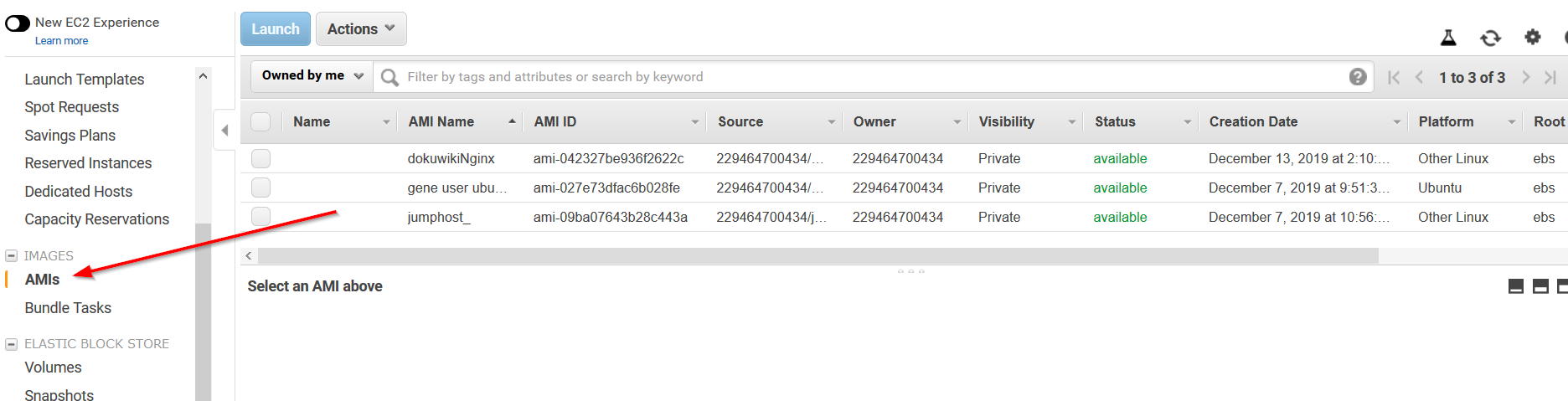Click the filter help question mark icon
The width and height of the screenshot is (1568, 401).
point(1358,77)
